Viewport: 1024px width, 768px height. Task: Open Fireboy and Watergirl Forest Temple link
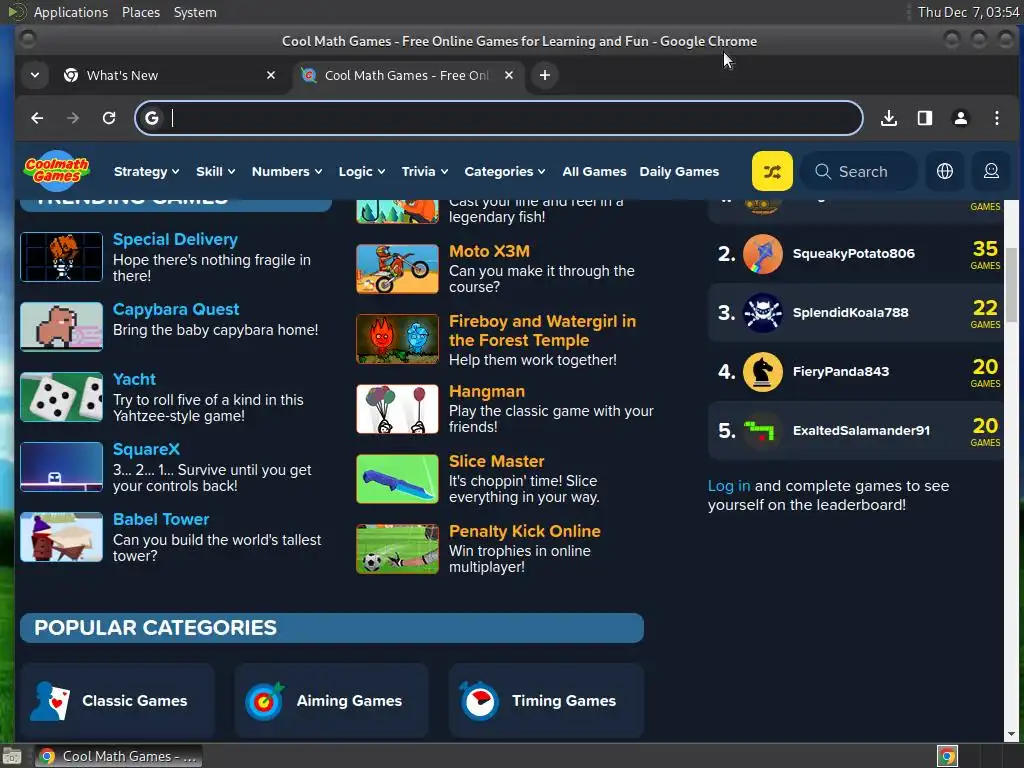[x=542, y=331]
